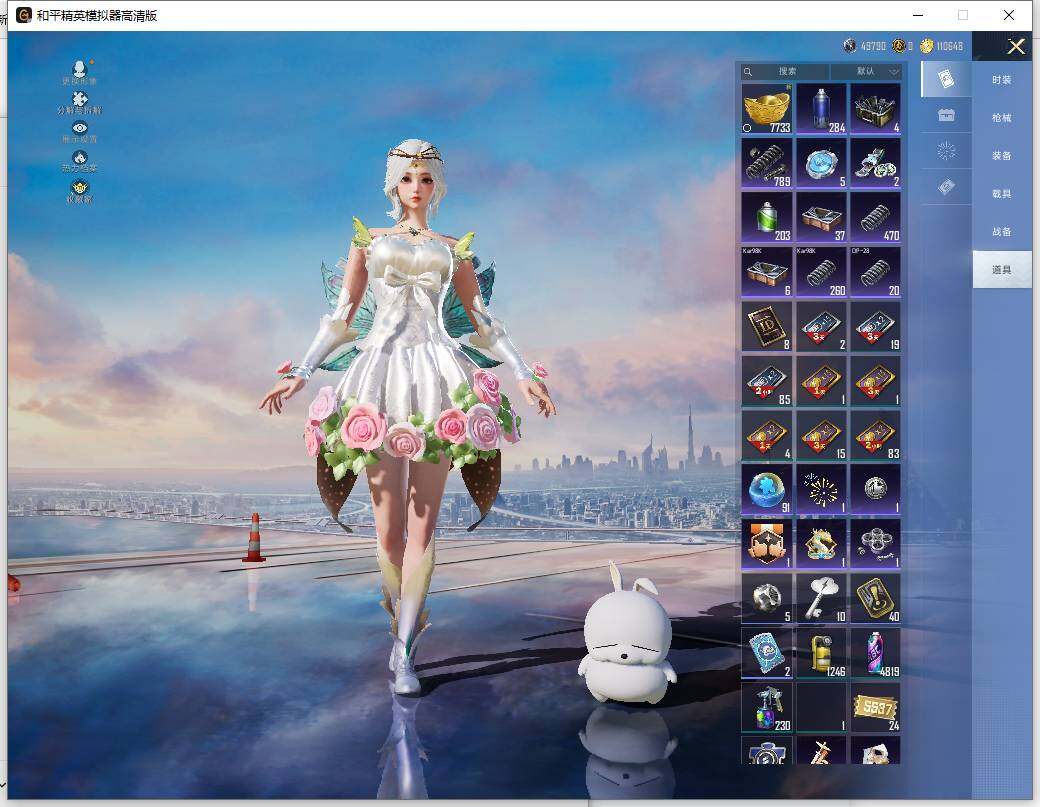The image size is (1040, 807).
Task: Switch to the 枪械 tab
Action: point(1001,118)
